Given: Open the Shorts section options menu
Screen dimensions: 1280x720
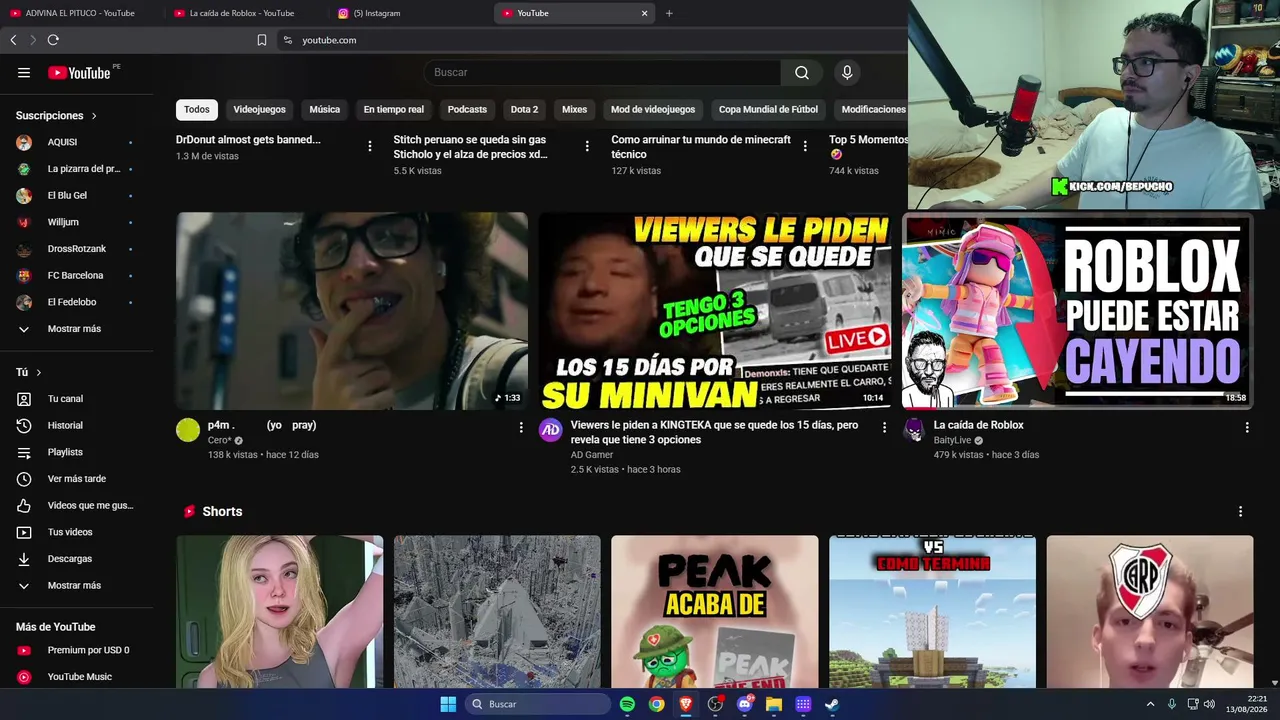Looking at the screenshot, I should coord(1241,511).
